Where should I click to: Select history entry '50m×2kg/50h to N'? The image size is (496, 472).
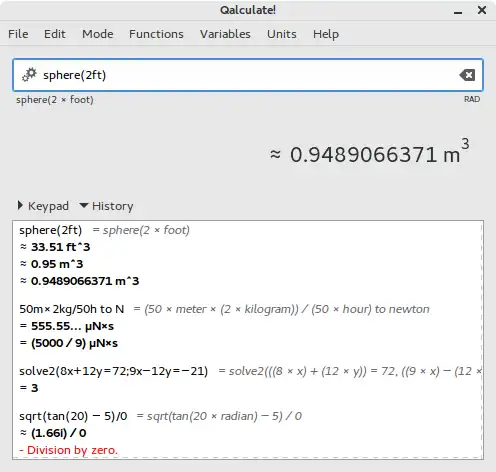click(x=72, y=309)
